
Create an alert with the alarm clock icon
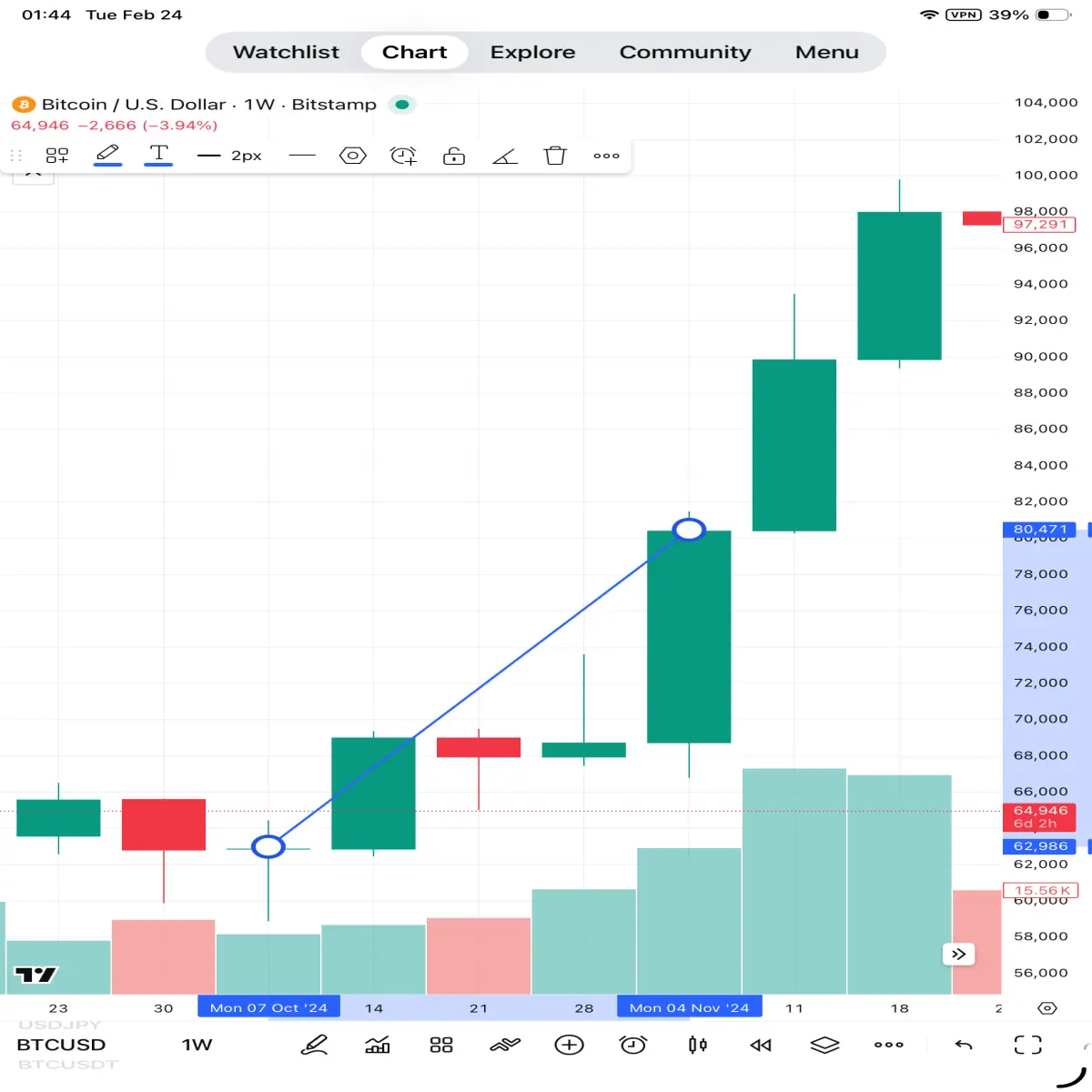tap(633, 1045)
